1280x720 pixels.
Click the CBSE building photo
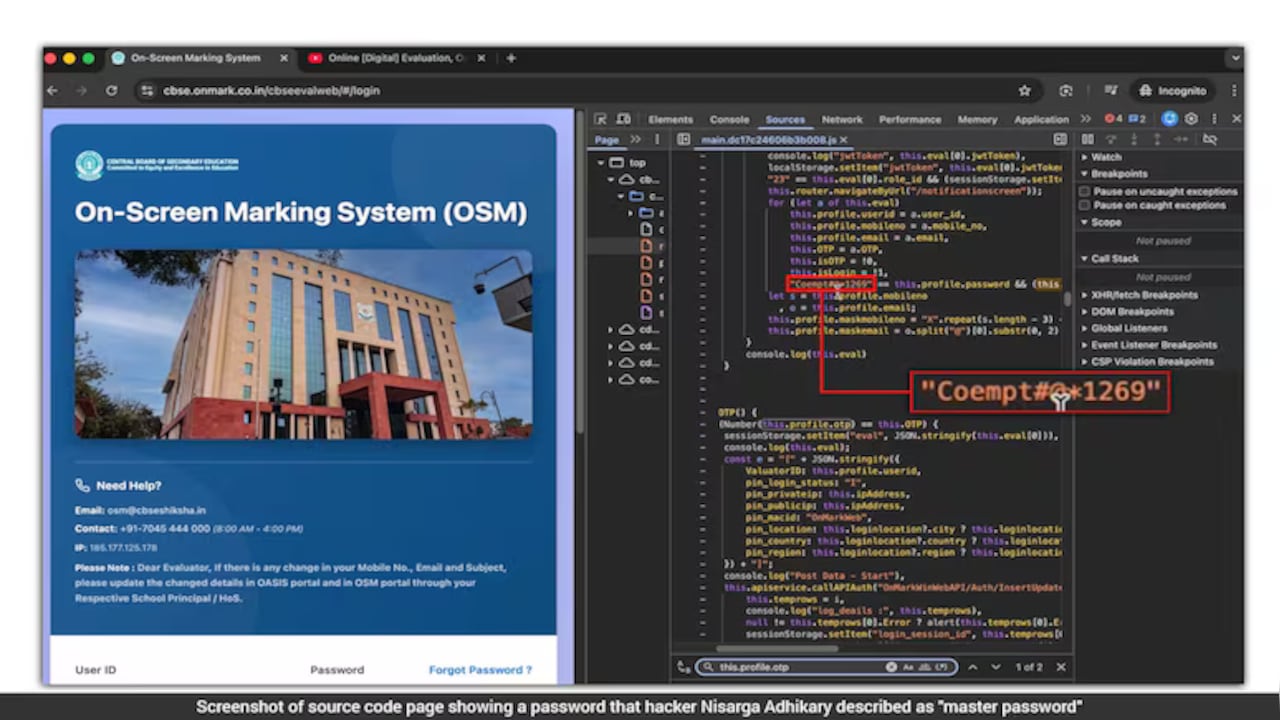pos(304,345)
